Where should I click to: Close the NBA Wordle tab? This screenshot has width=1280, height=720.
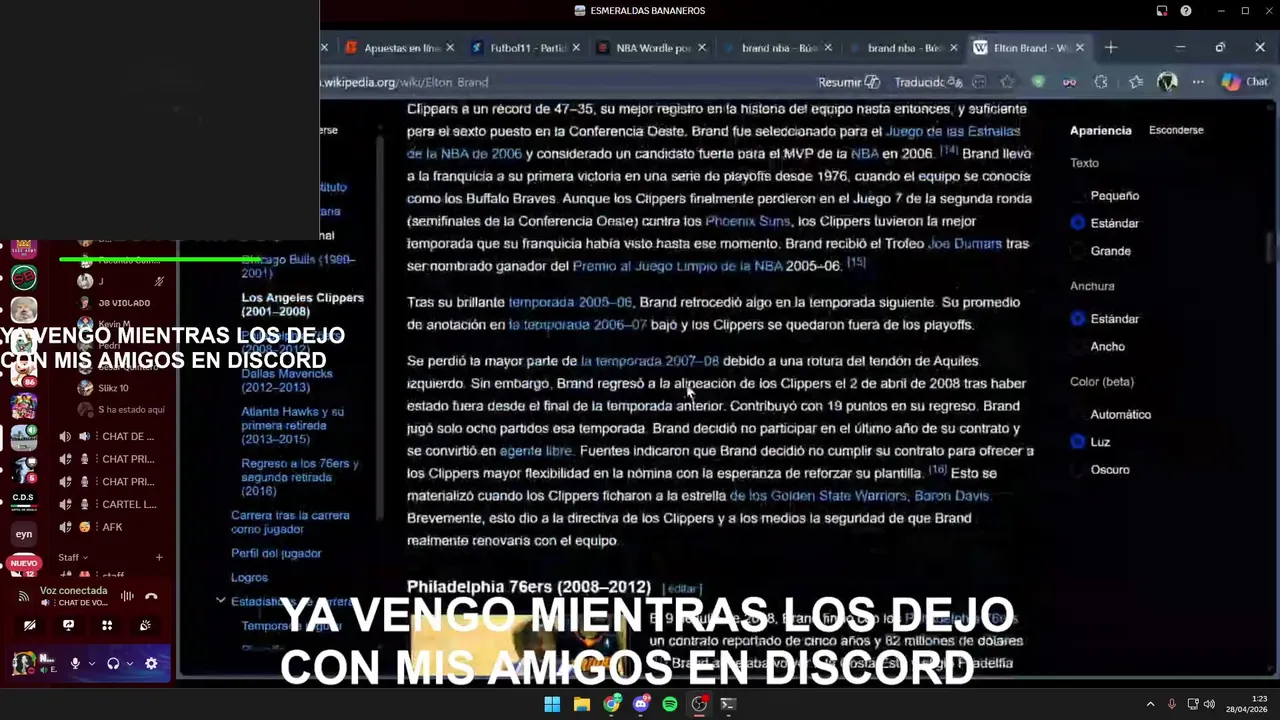(701, 47)
